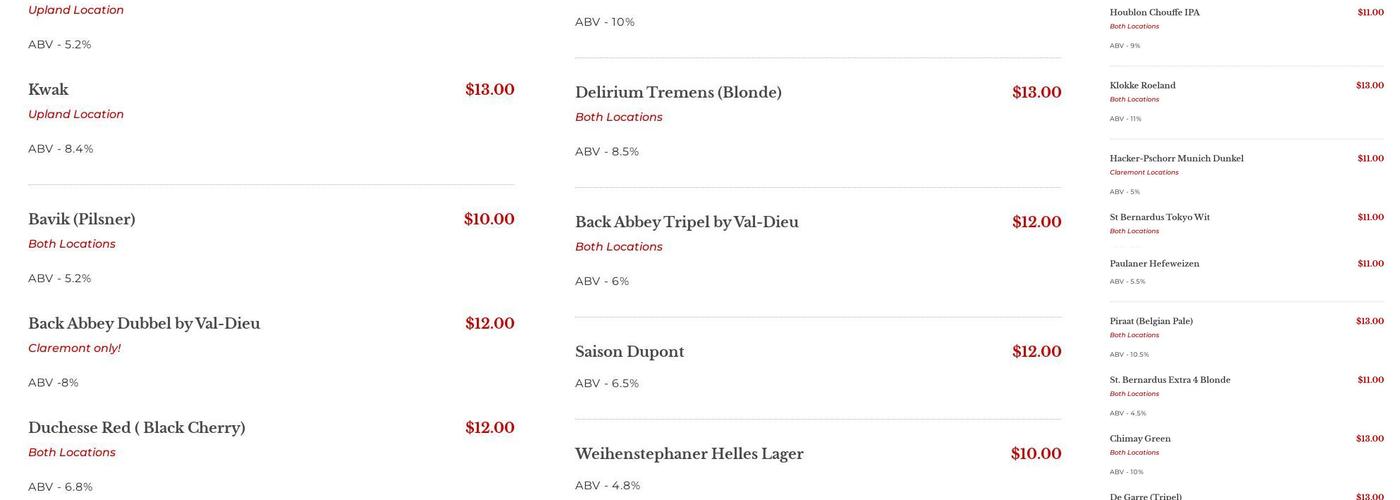
Task: Click the Klokke Roeland entry
Action: tap(1142, 86)
